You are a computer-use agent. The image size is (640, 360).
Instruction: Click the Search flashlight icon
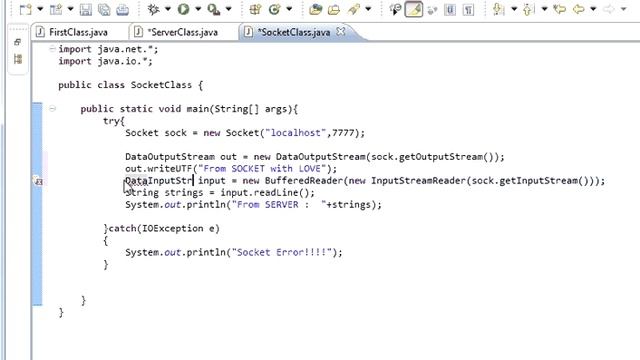pos(353,9)
